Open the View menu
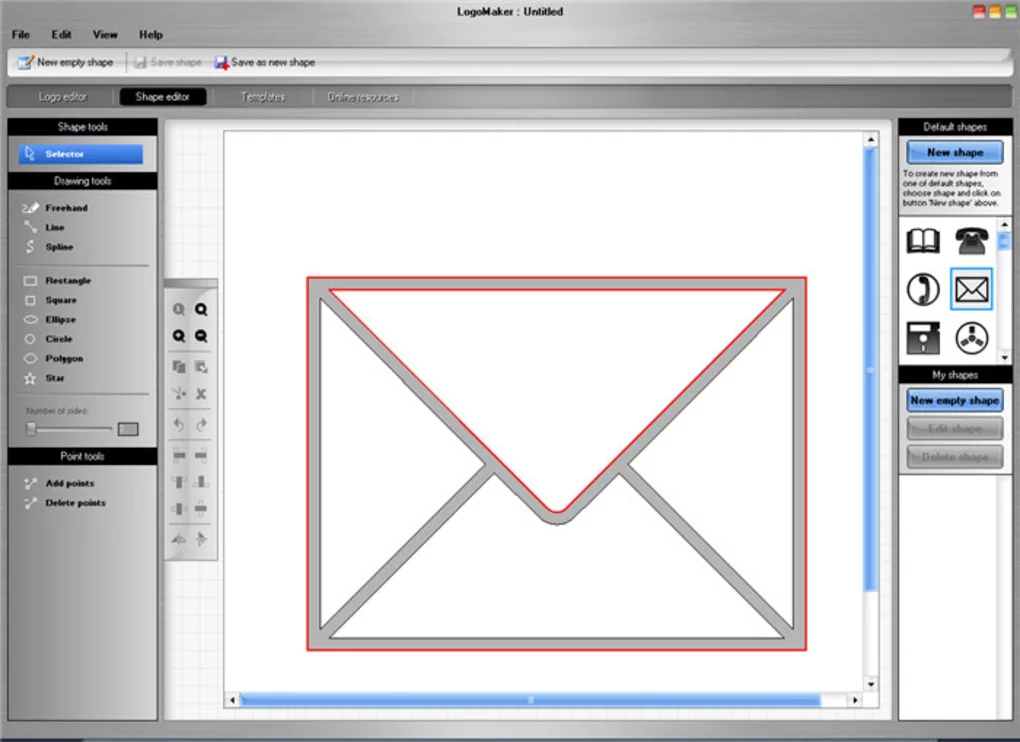1020x742 pixels. coord(105,34)
